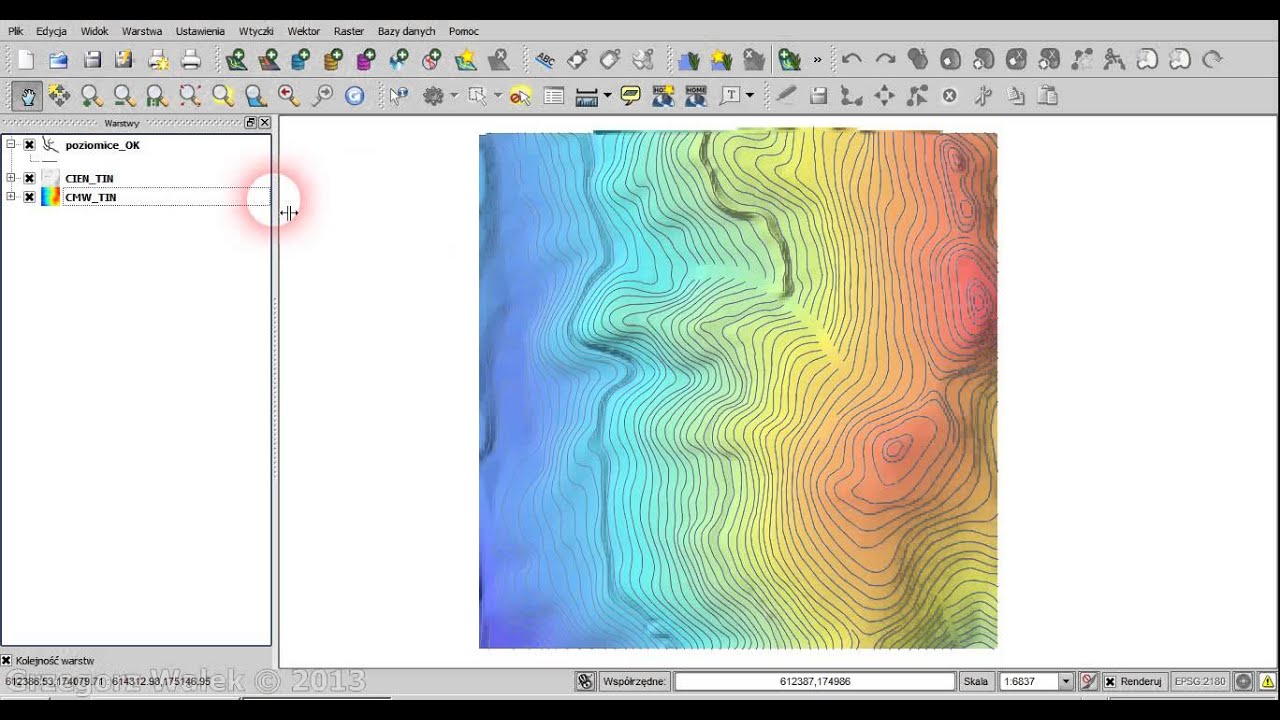This screenshot has width=1280, height=720.
Task: Close the Warstwy layers panel
Action: (264, 122)
